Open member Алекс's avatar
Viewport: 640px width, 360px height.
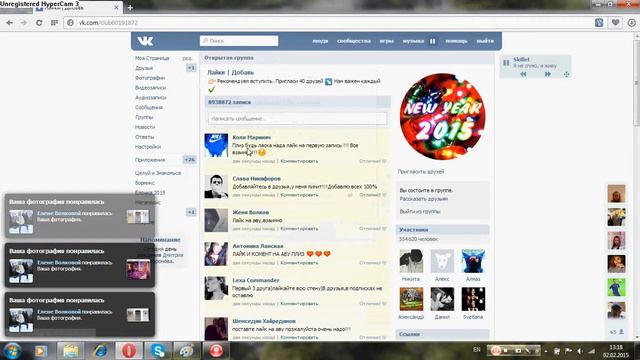coord(442,261)
